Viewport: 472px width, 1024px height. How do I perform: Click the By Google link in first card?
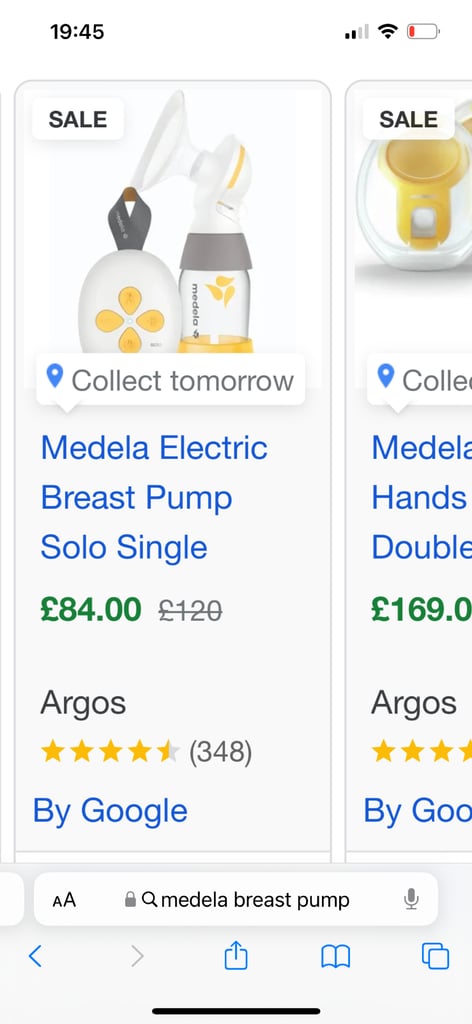pos(110,810)
